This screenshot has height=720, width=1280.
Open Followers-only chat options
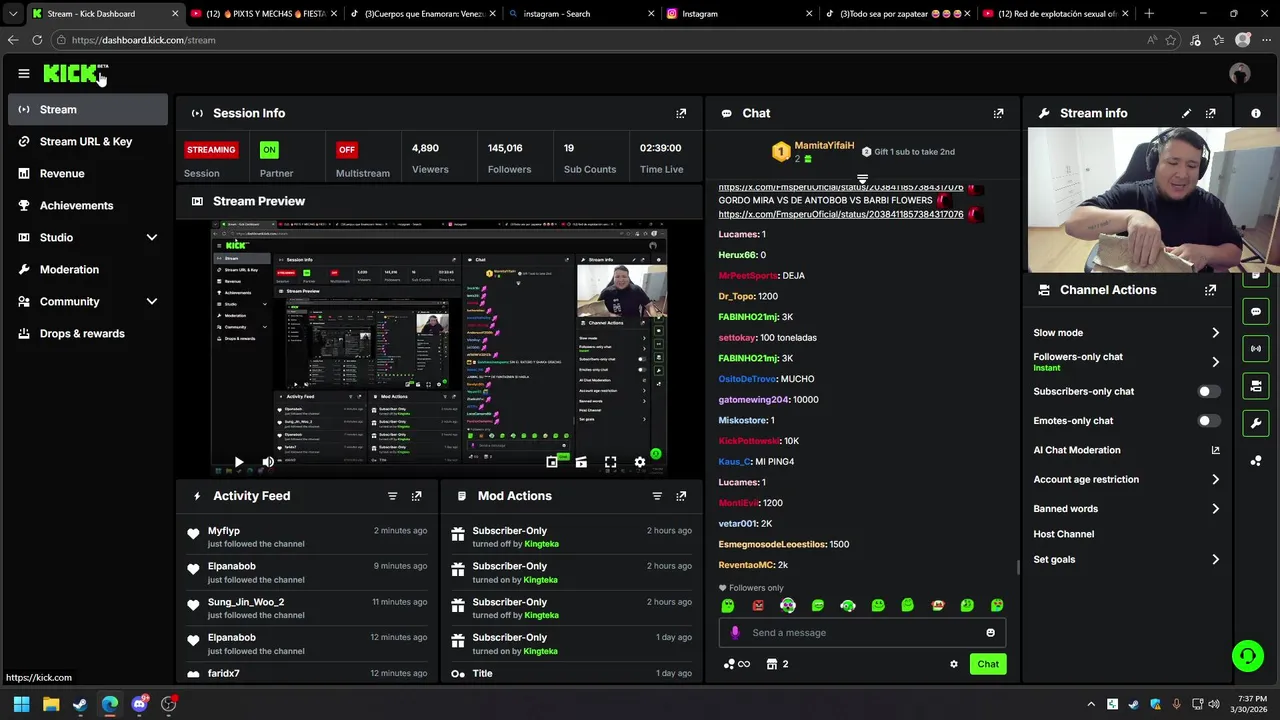coord(1127,362)
